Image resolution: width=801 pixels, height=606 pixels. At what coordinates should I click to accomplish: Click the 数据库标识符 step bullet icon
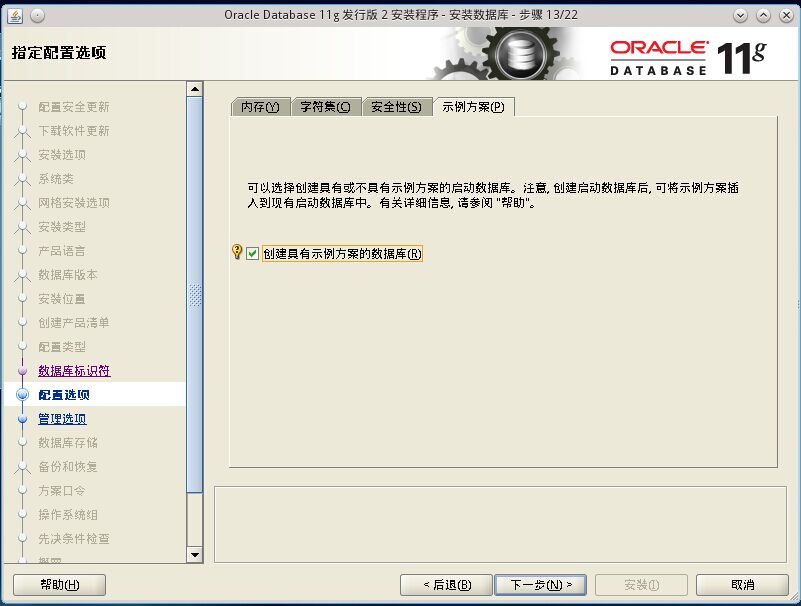(22, 370)
